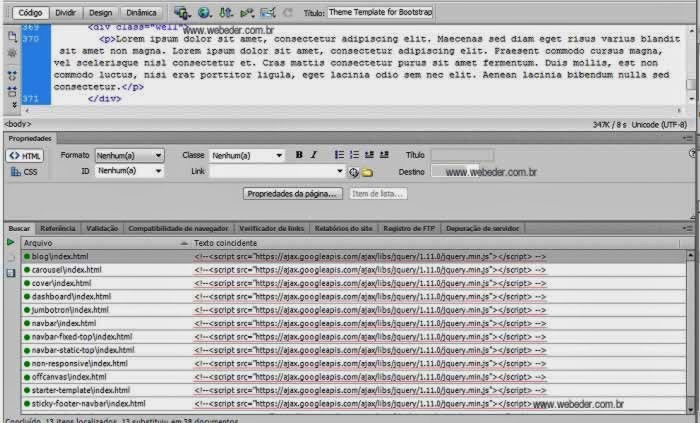Apply ordered list formatting
The height and width of the screenshot is (423, 700).
coord(354,155)
